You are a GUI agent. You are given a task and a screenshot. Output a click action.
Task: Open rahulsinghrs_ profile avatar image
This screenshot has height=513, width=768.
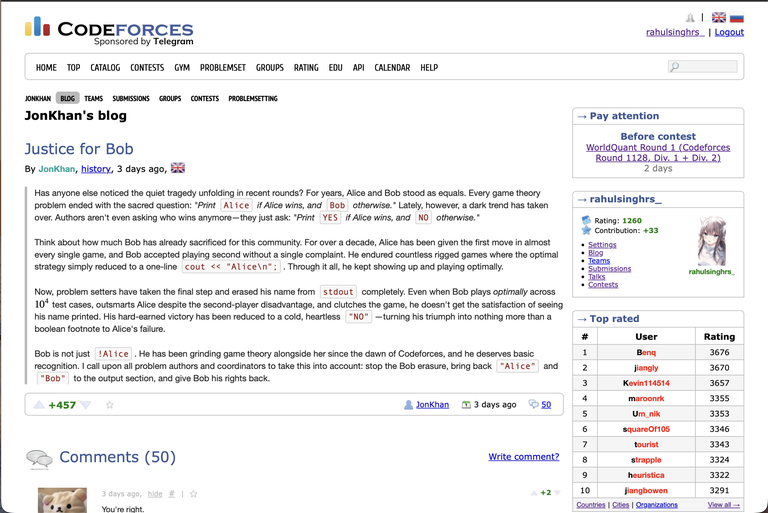(712, 242)
